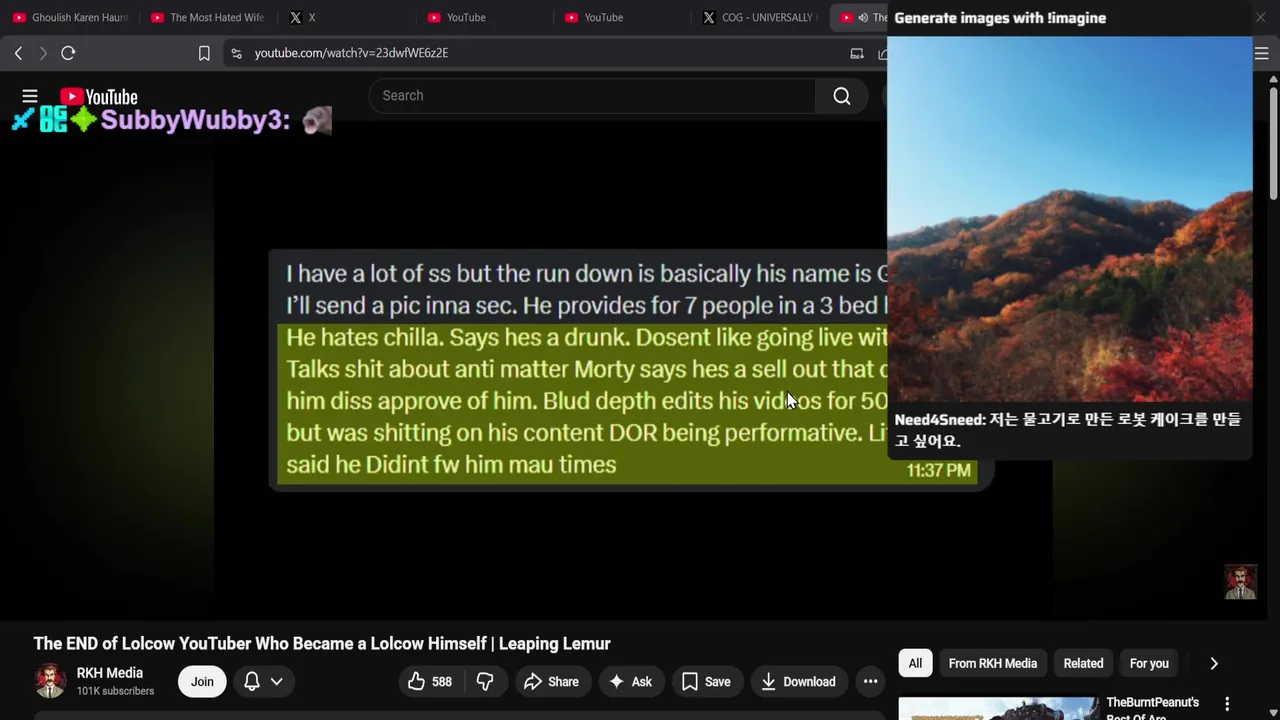Click the Need4Sneed chat message

(1068, 430)
